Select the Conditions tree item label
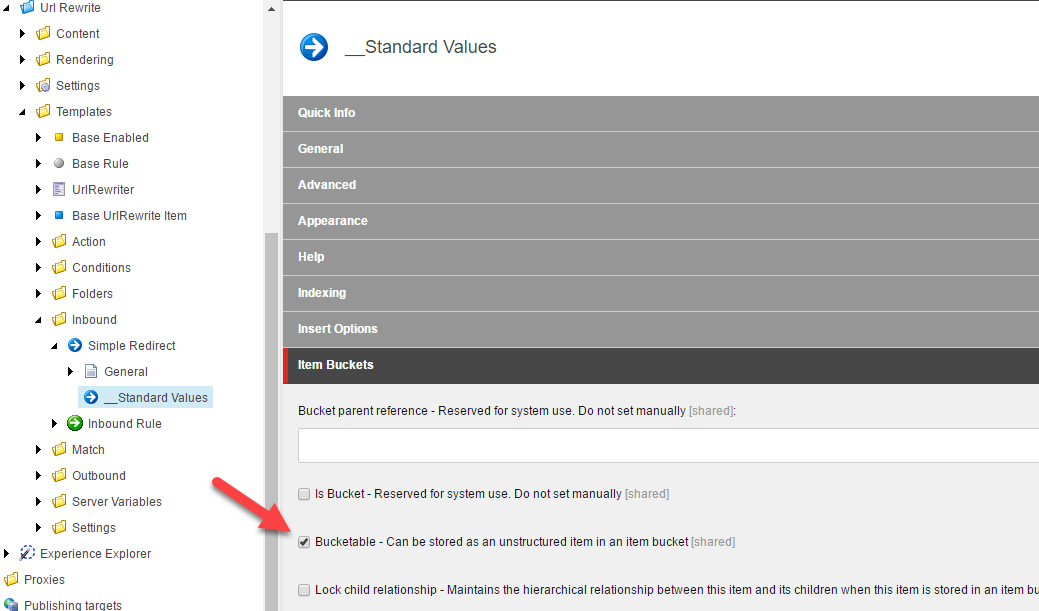This screenshot has width=1039, height=611. (101, 268)
